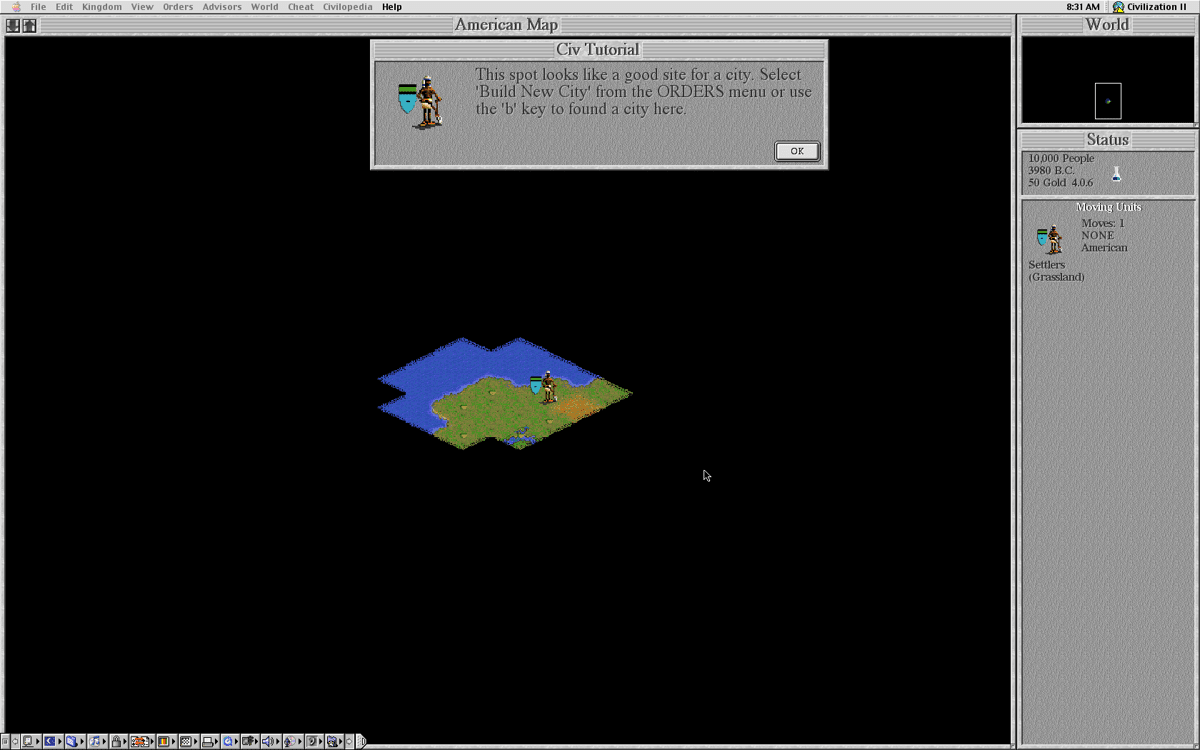Open the Cheat menu

click(301, 7)
